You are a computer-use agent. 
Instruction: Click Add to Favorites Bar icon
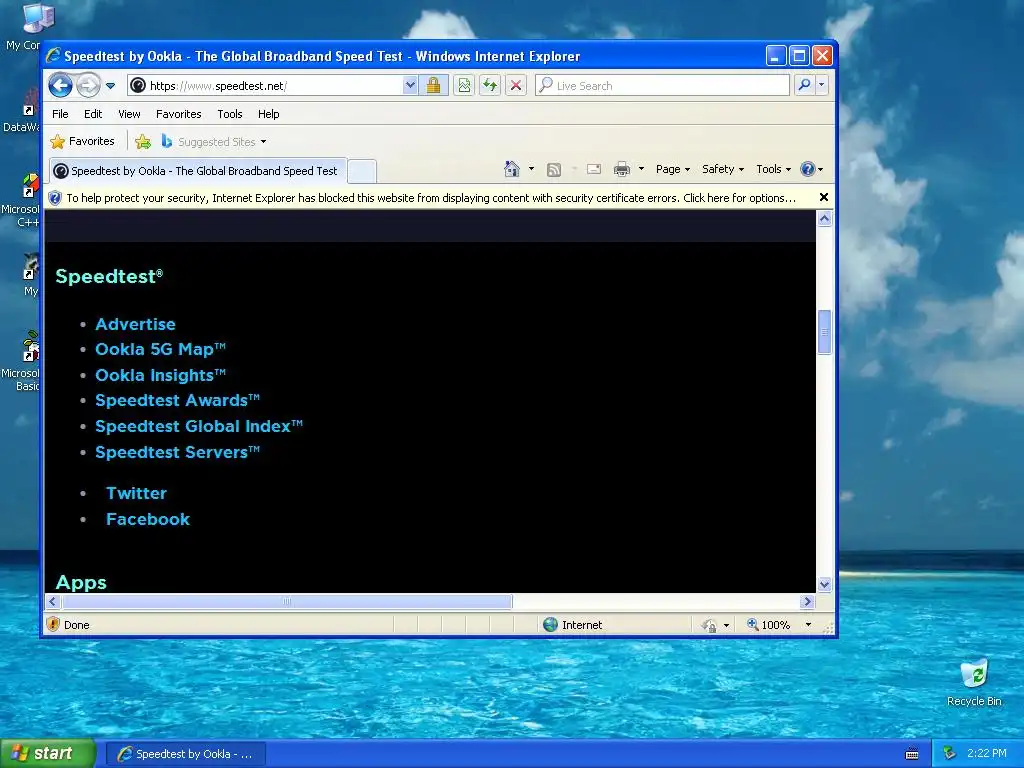(143, 141)
